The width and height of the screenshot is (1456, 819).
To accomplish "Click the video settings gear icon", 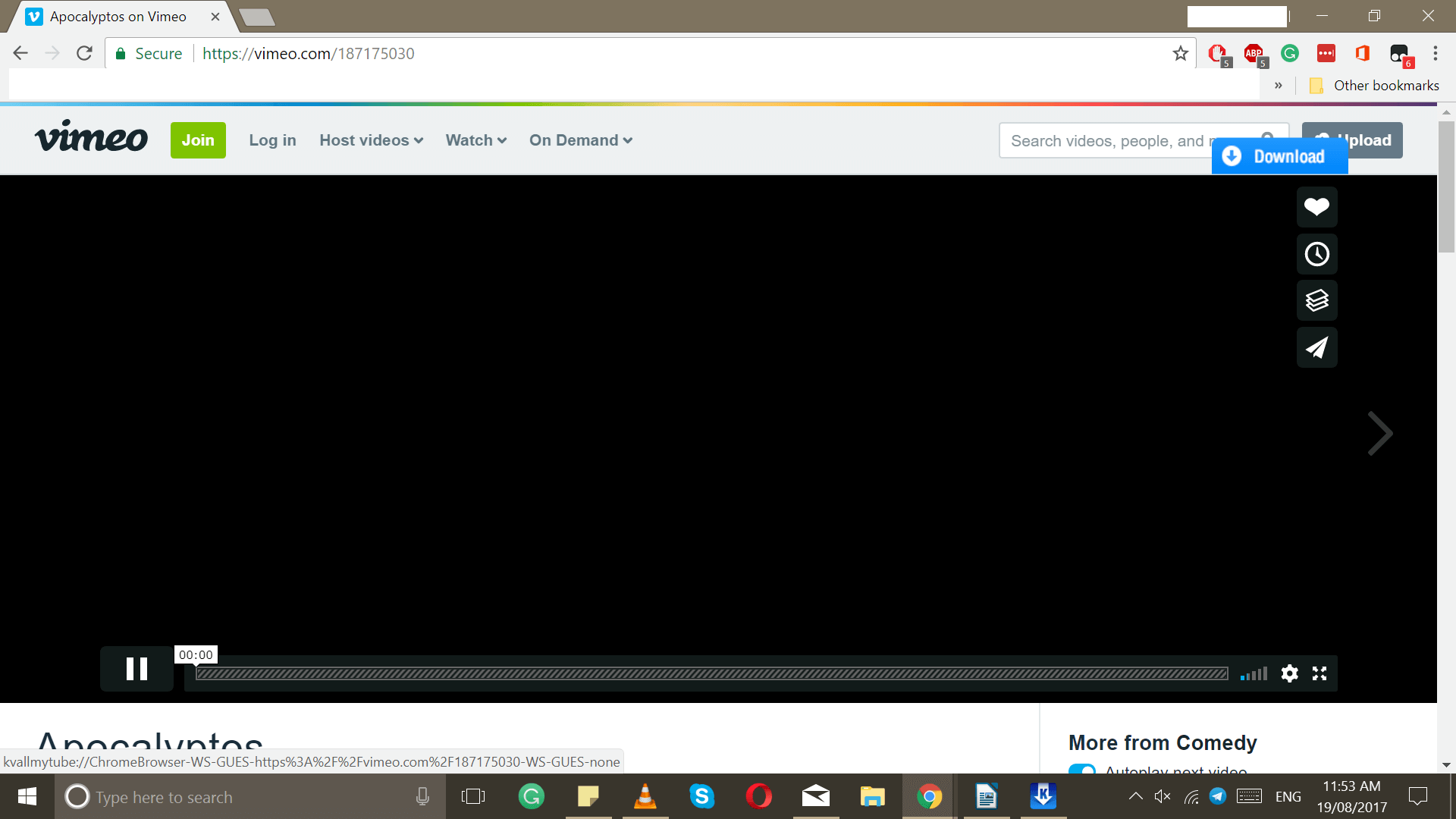I will [x=1289, y=672].
